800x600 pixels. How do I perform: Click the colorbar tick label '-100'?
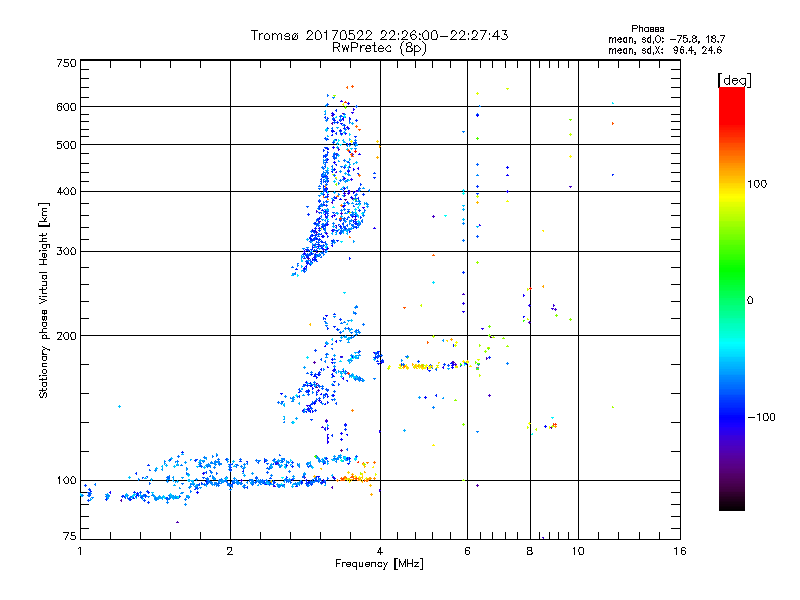pos(761,417)
